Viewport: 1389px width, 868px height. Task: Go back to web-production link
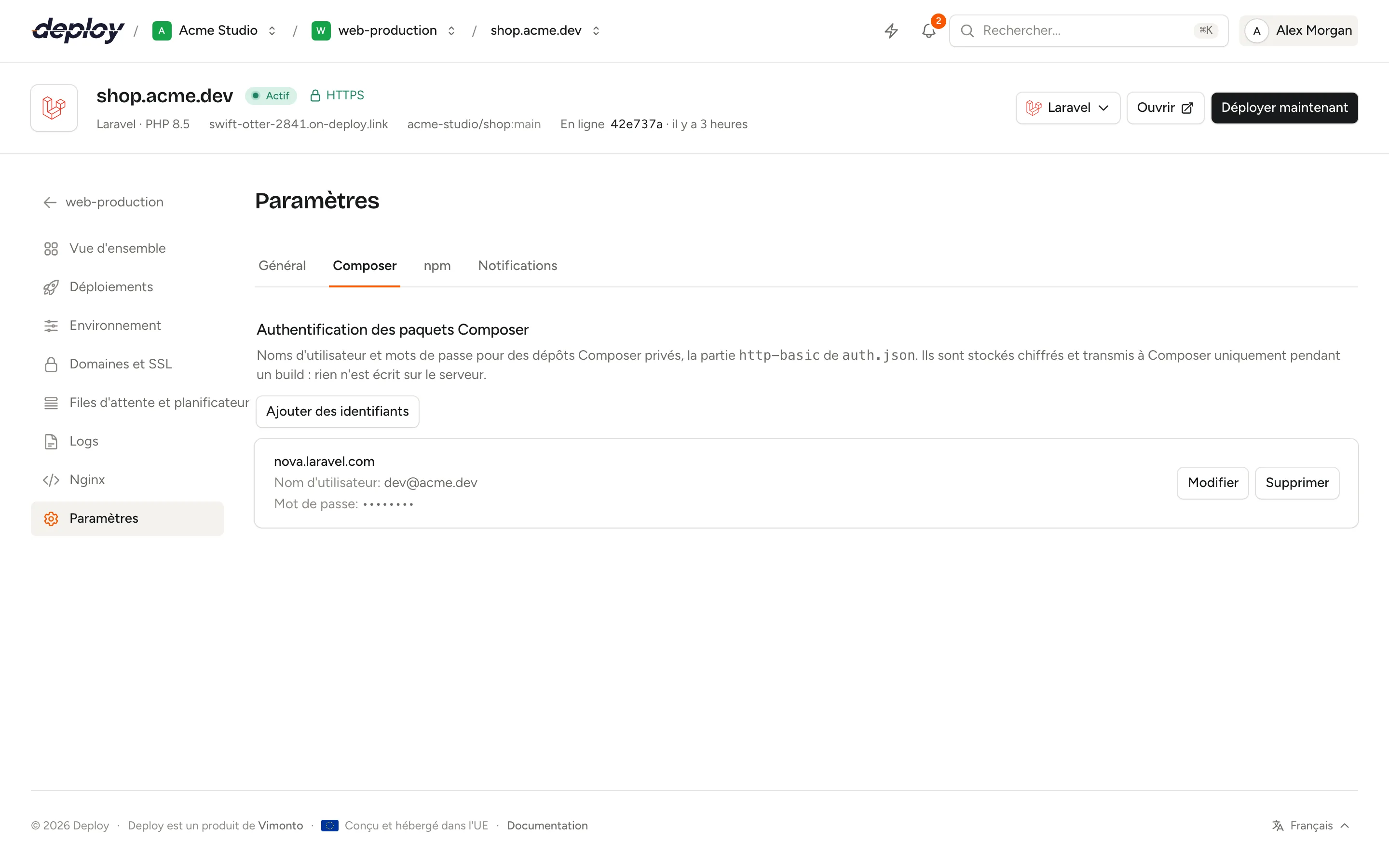pyautogui.click(x=103, y=202)
